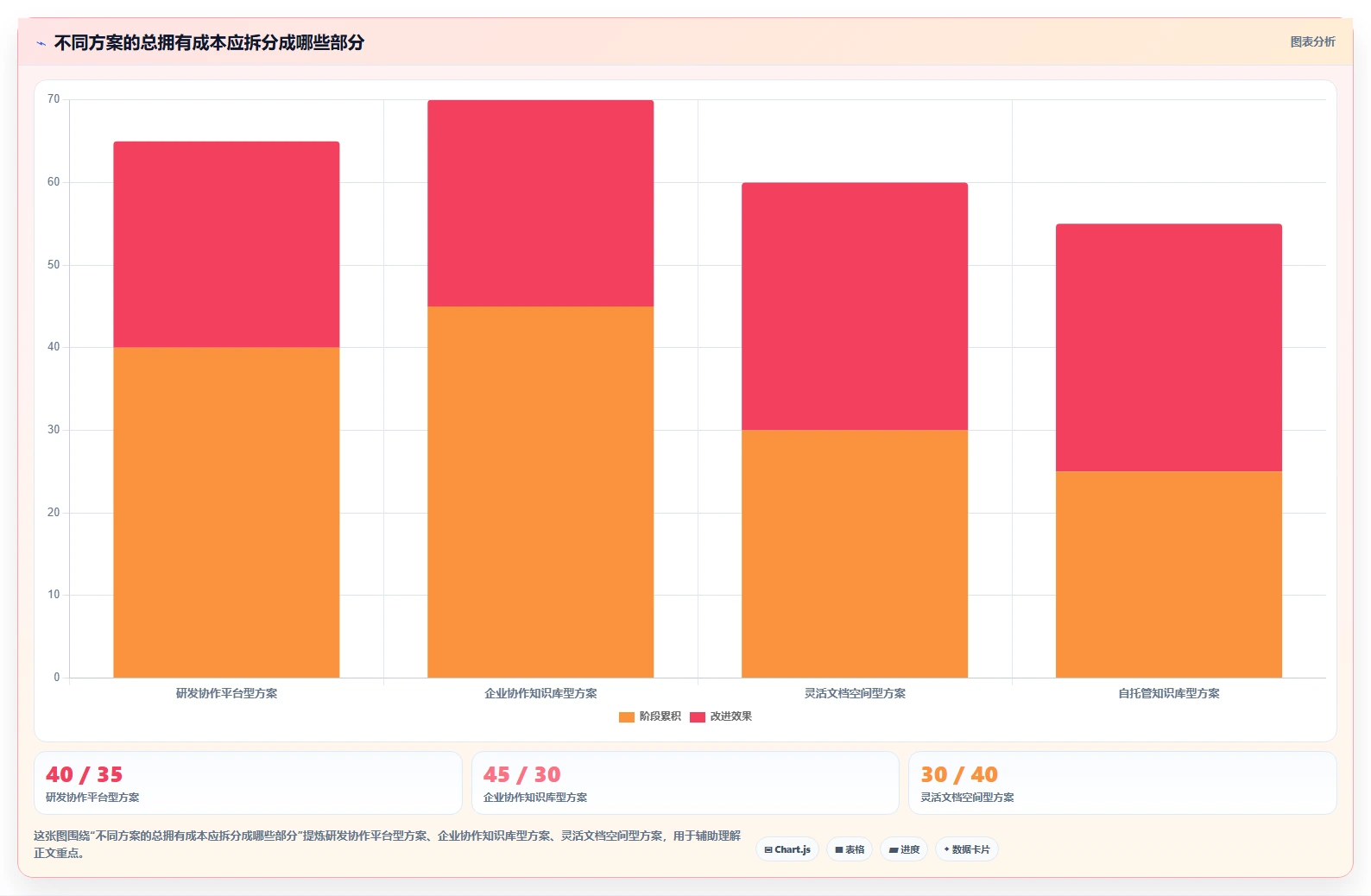Click 研发协作平台型方案 caption in first stat card
The height and width of the screenshot is (896, 1371).
click(92, 798)
